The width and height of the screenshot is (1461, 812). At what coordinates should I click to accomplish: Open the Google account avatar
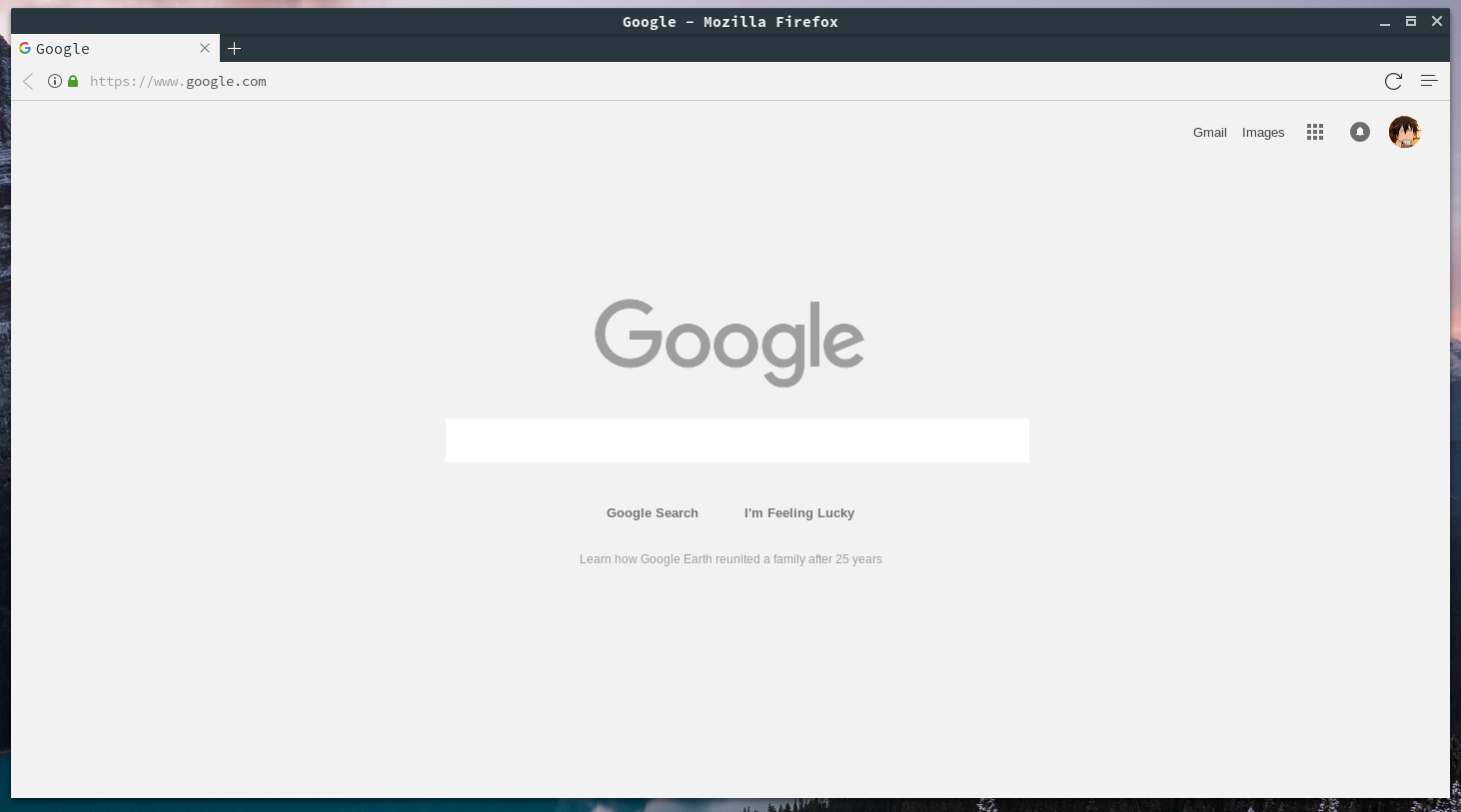point(1405,132)
